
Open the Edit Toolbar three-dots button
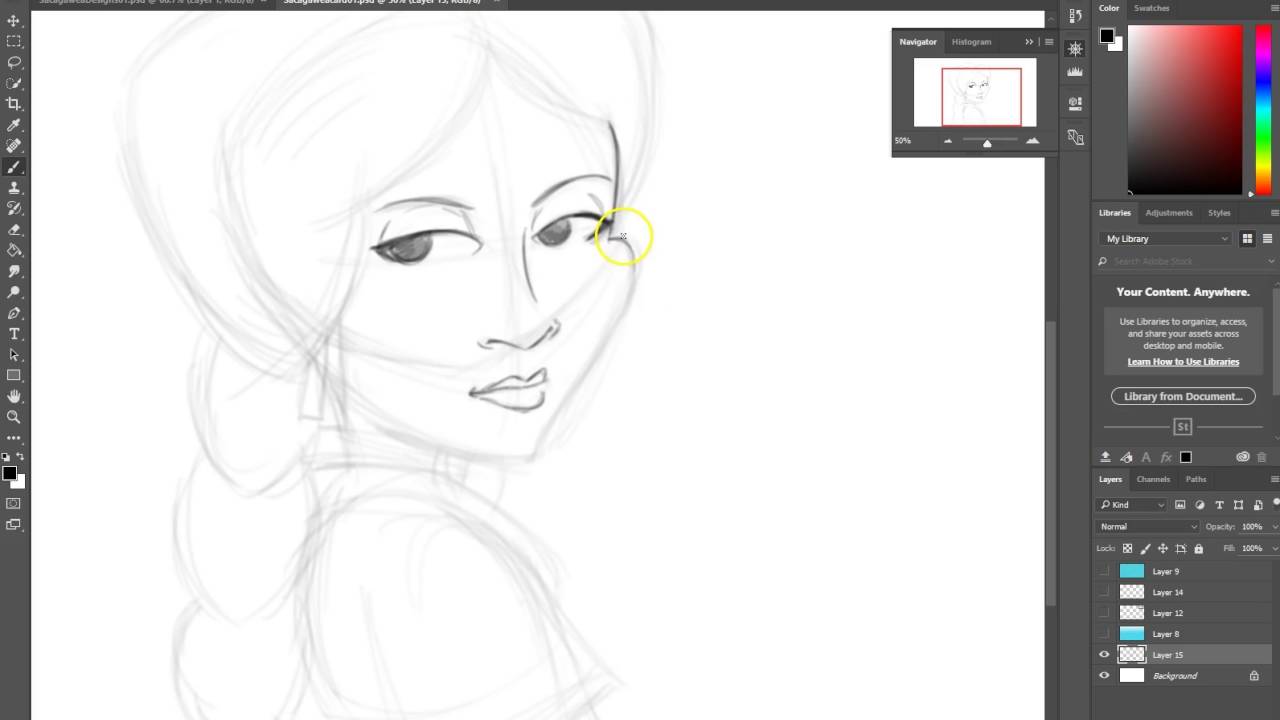14,438
